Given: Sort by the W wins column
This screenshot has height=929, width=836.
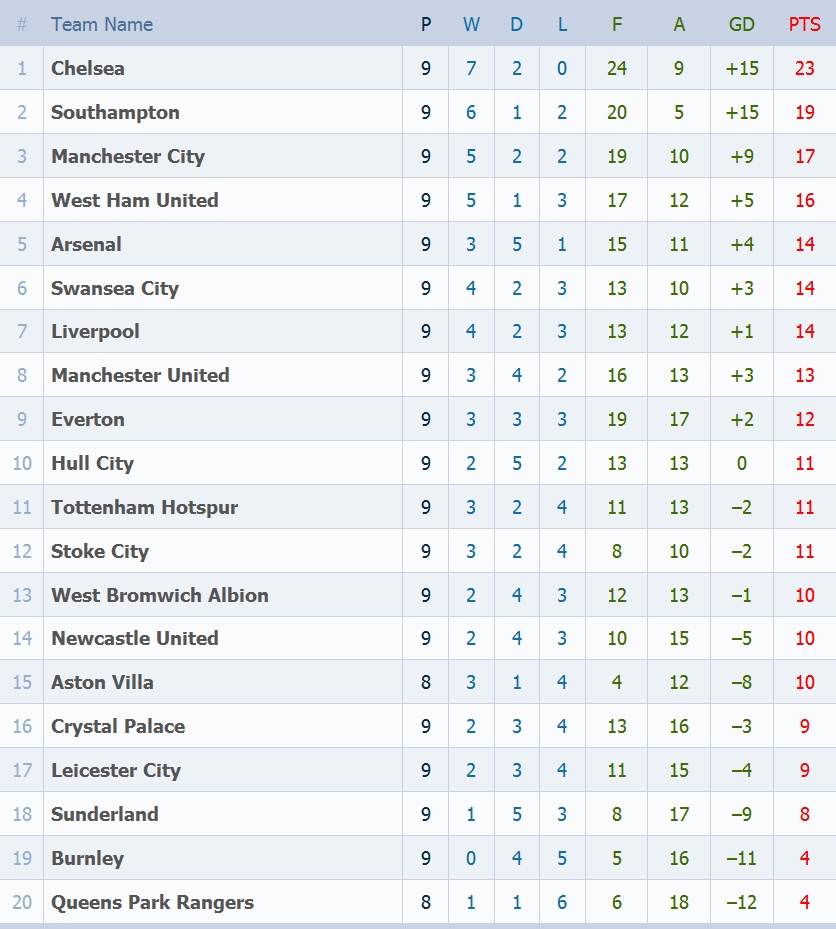Looking at the screenshot, I should (x=471, y=24).
